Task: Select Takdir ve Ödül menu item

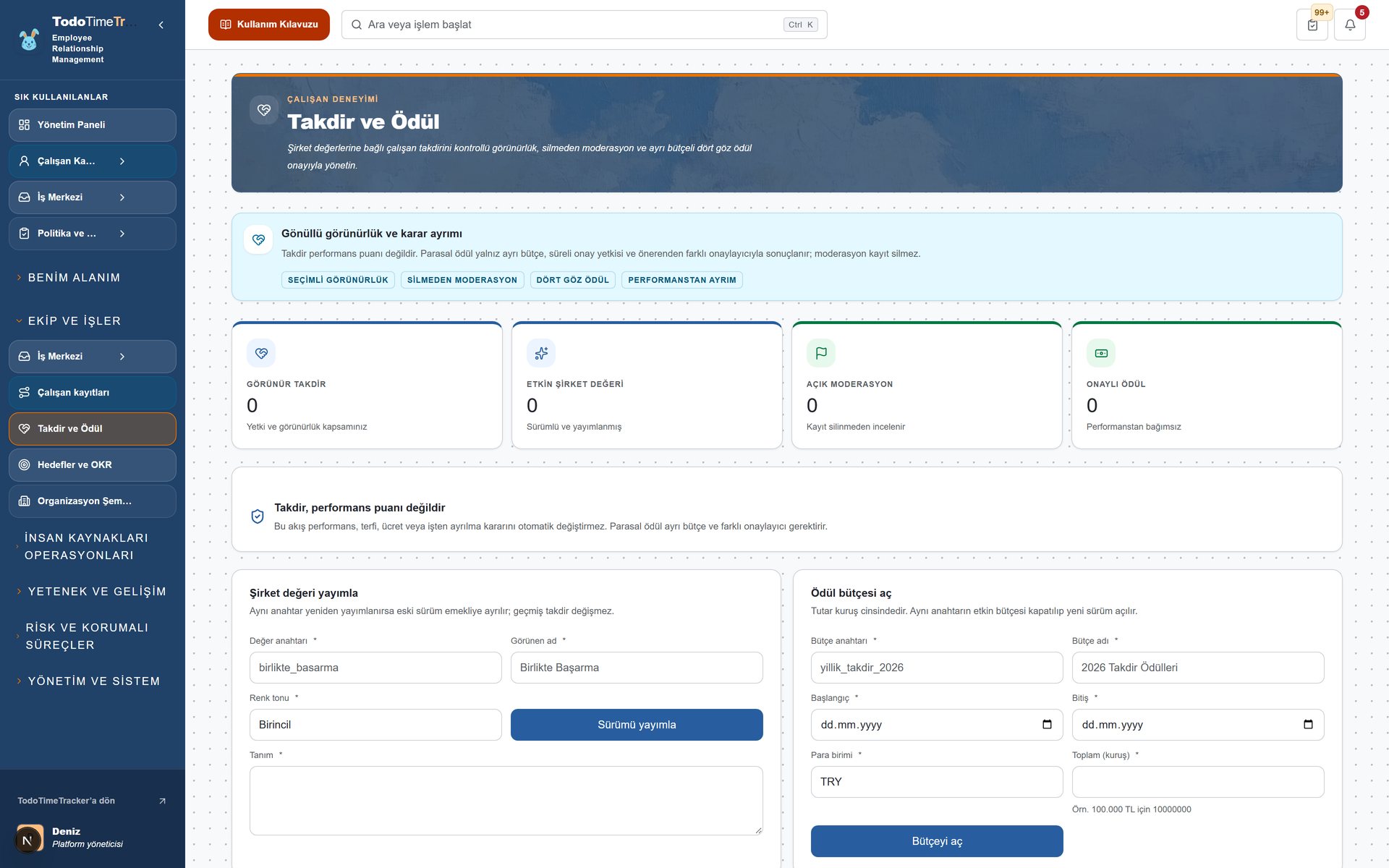Action: tap(93, 429)
